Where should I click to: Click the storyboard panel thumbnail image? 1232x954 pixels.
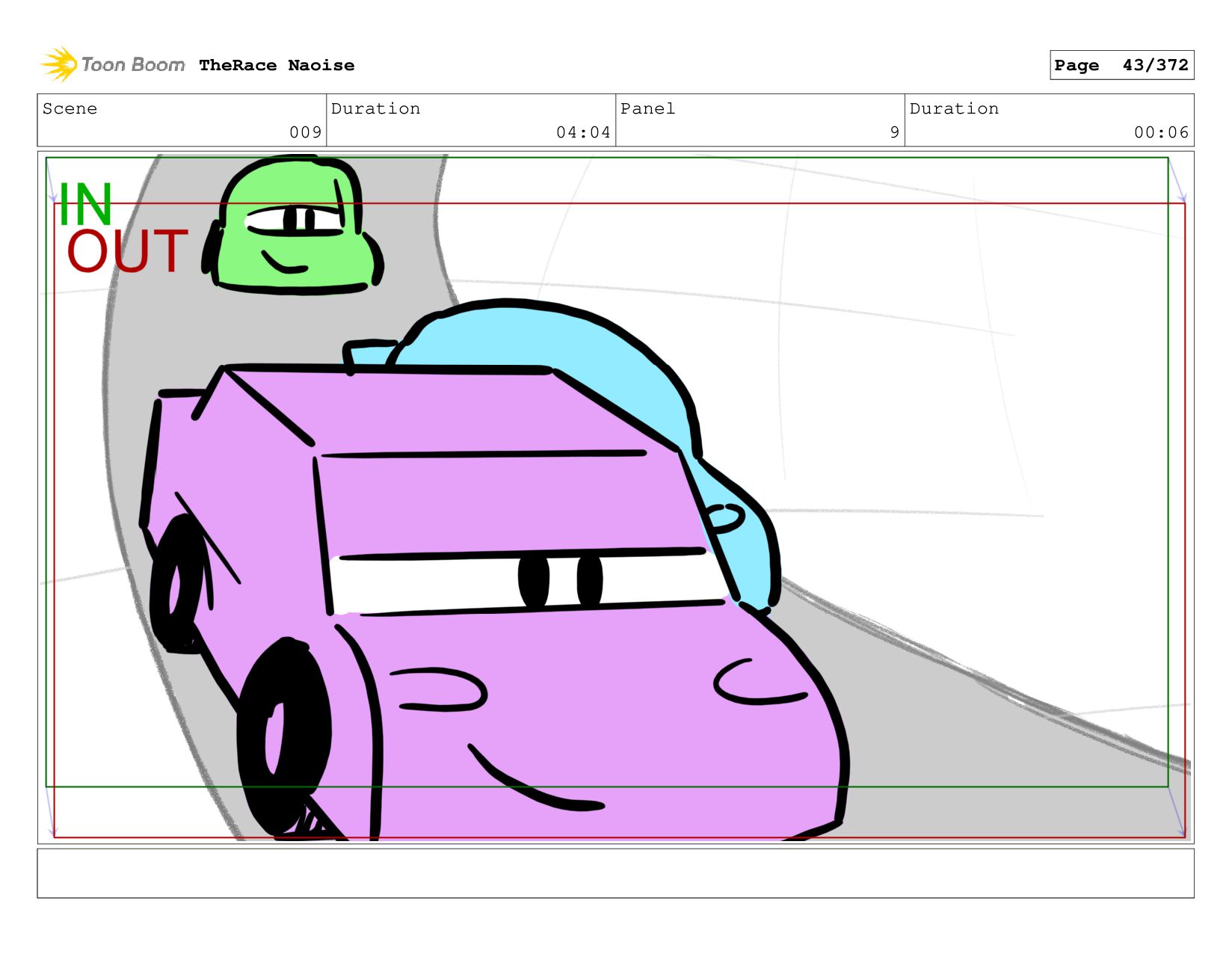615,497
